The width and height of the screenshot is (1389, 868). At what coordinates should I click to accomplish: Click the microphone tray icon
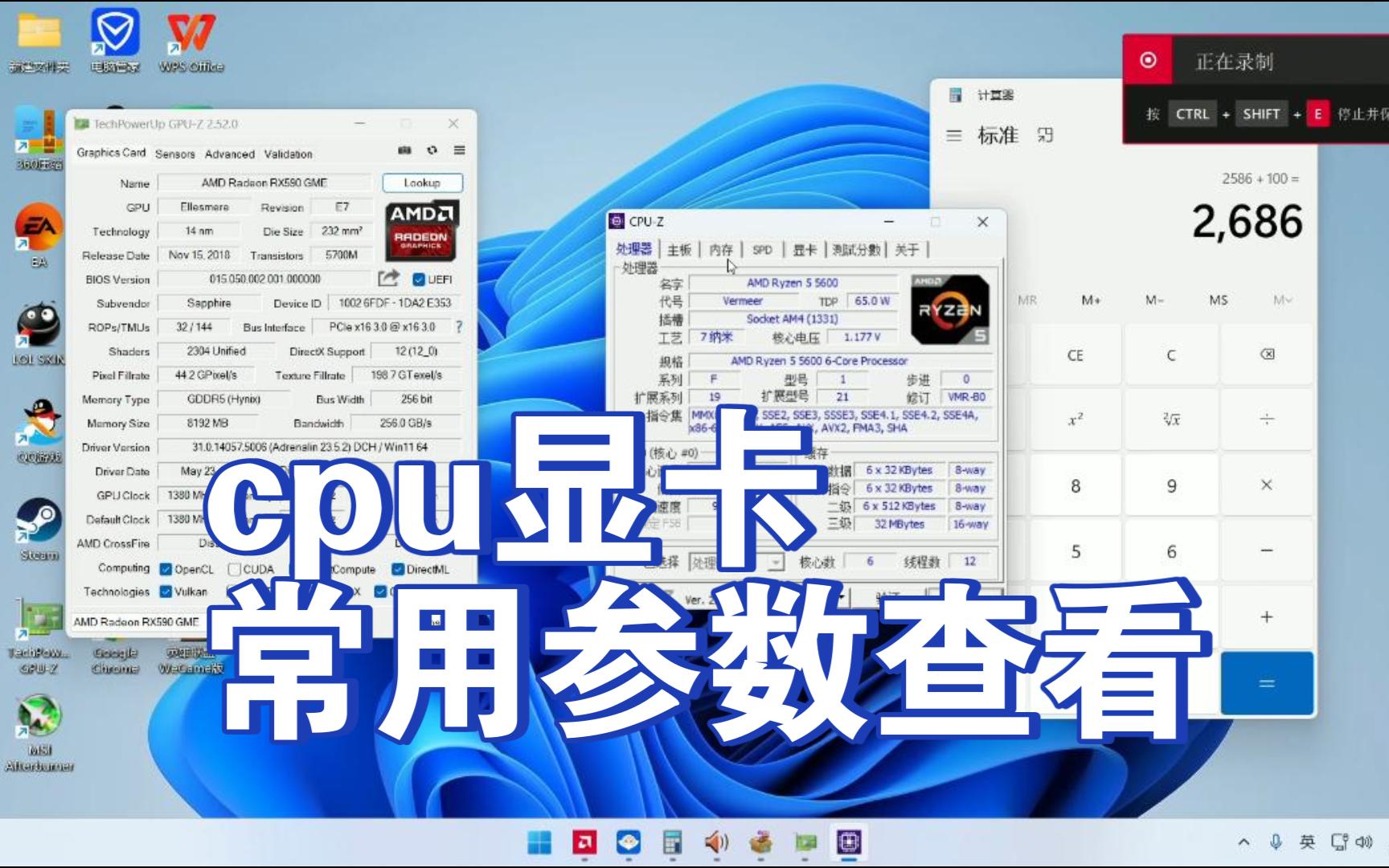[1276, 841]
